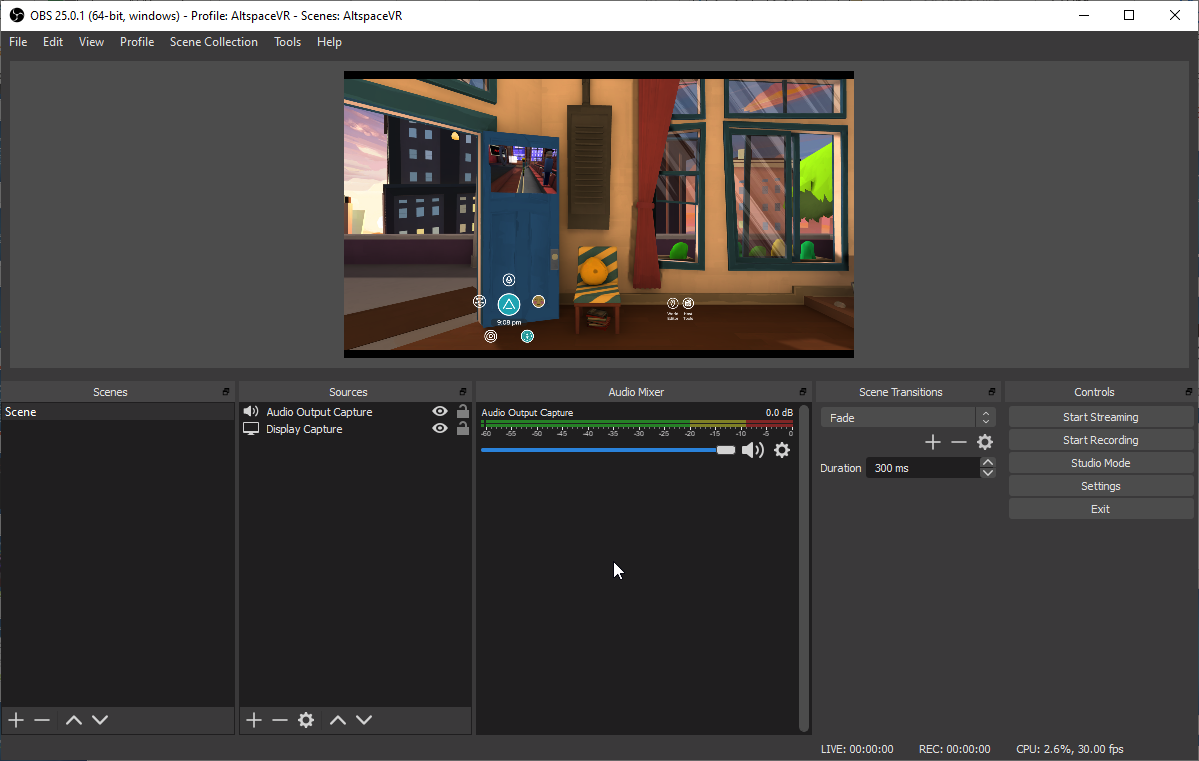Screen dimensions: 1199x761
Task: Open transition properties gear icon
Action: [985, 442]
